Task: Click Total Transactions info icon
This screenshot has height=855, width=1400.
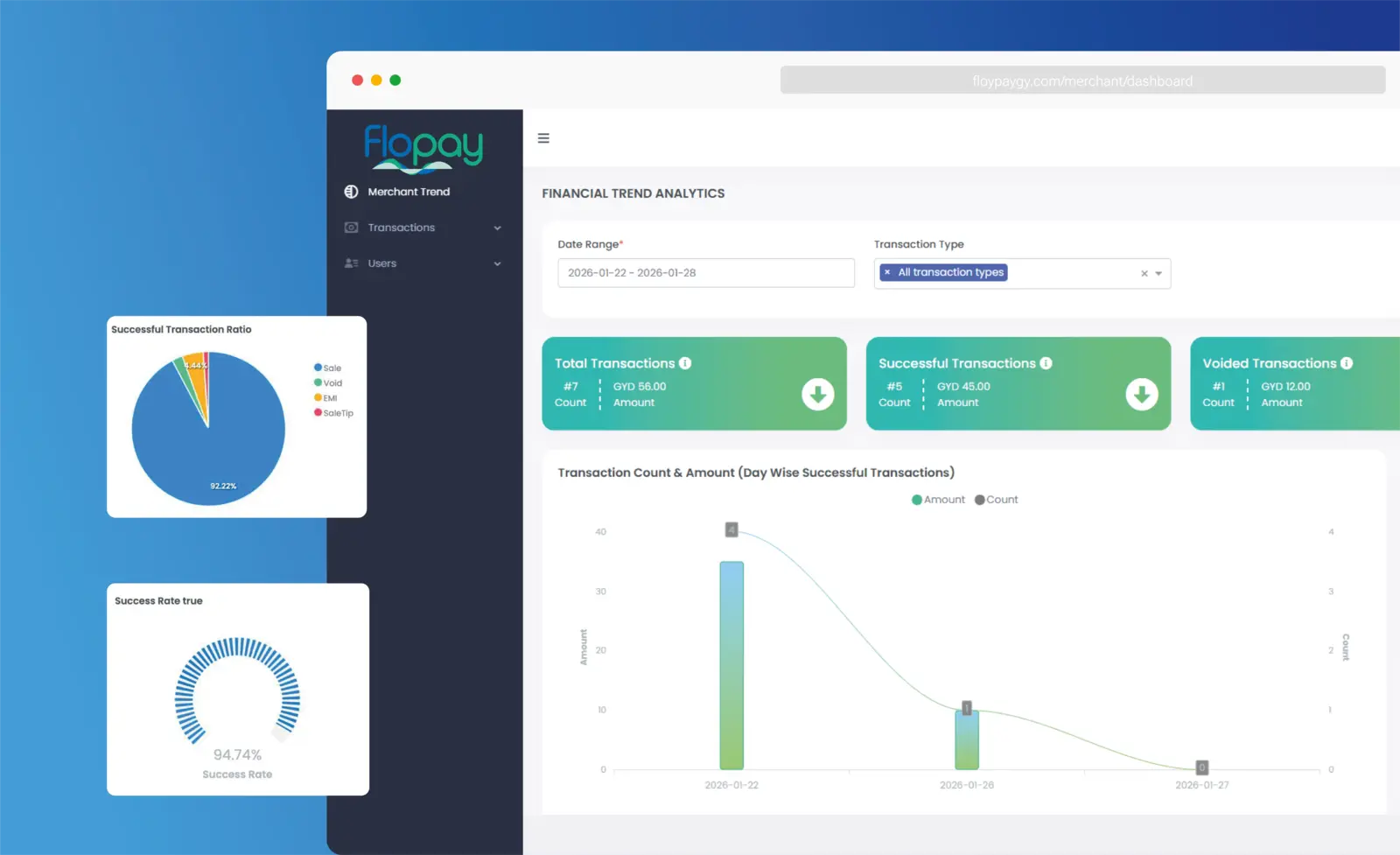Action: tap(685, 363)
